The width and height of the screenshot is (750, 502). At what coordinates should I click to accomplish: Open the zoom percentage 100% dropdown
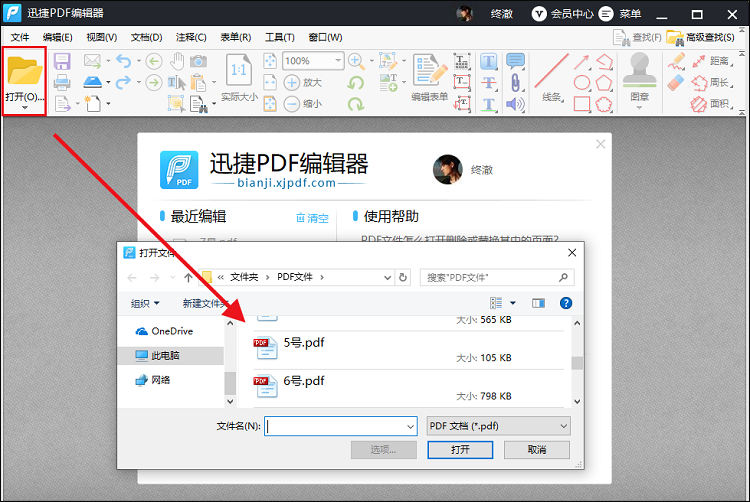click(338, 61)
